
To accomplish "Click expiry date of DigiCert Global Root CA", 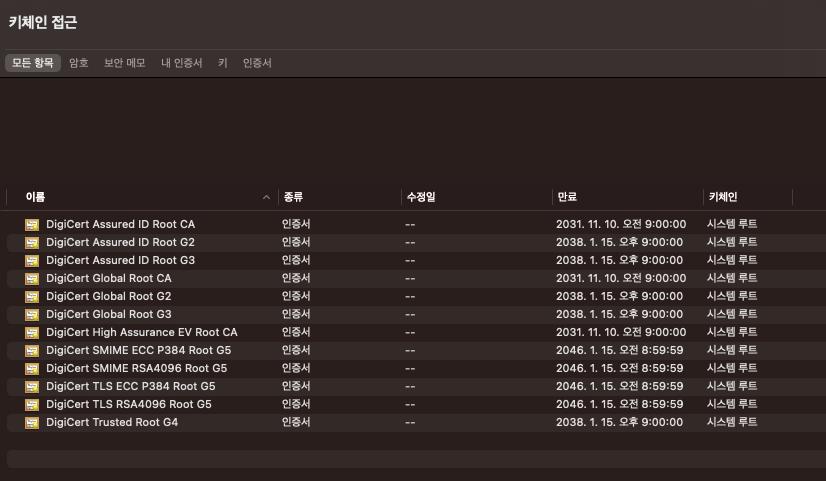I will coord(621,278).
